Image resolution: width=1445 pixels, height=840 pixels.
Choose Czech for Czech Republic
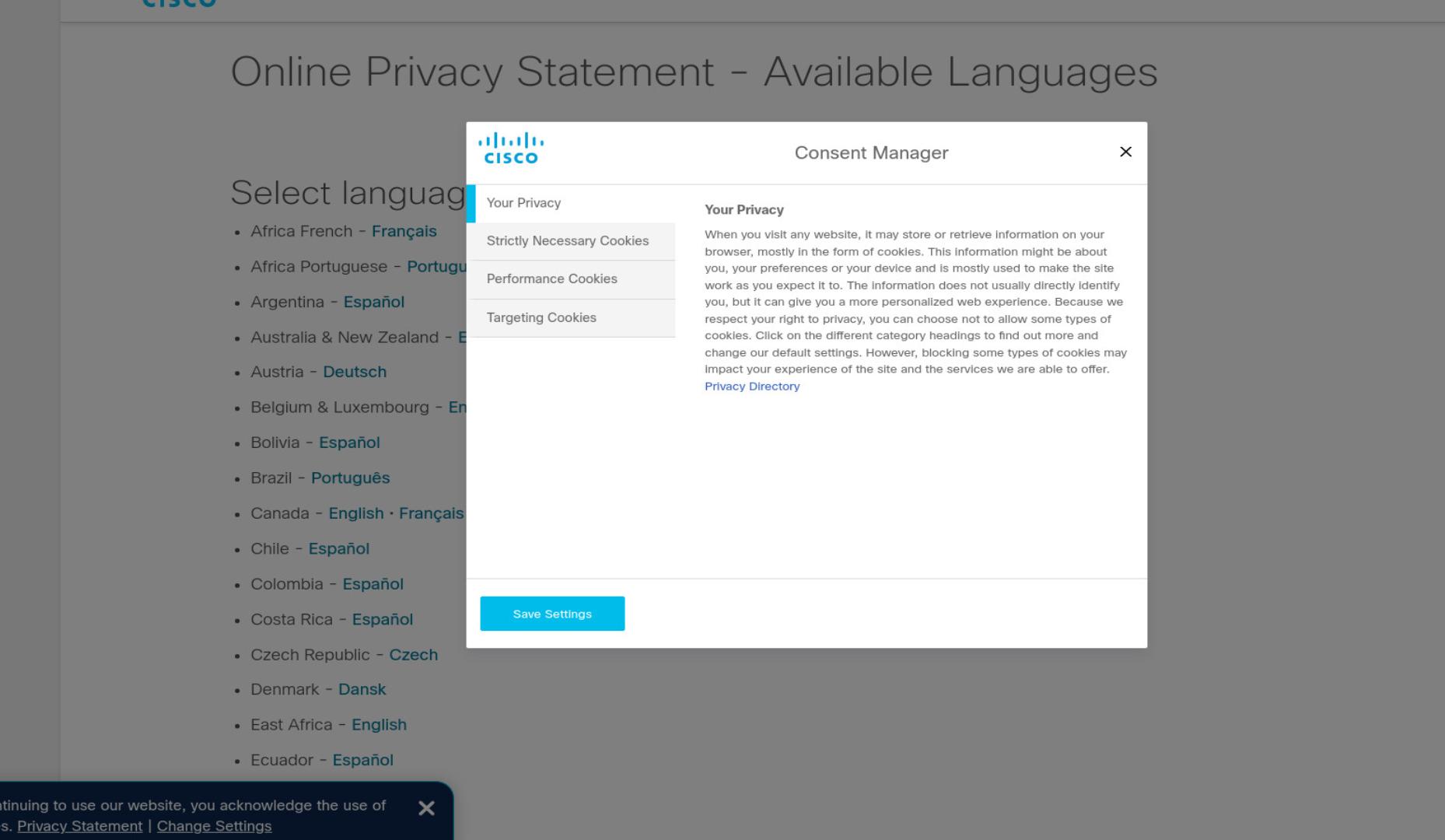pyautogui.click(x=414, y=655)
